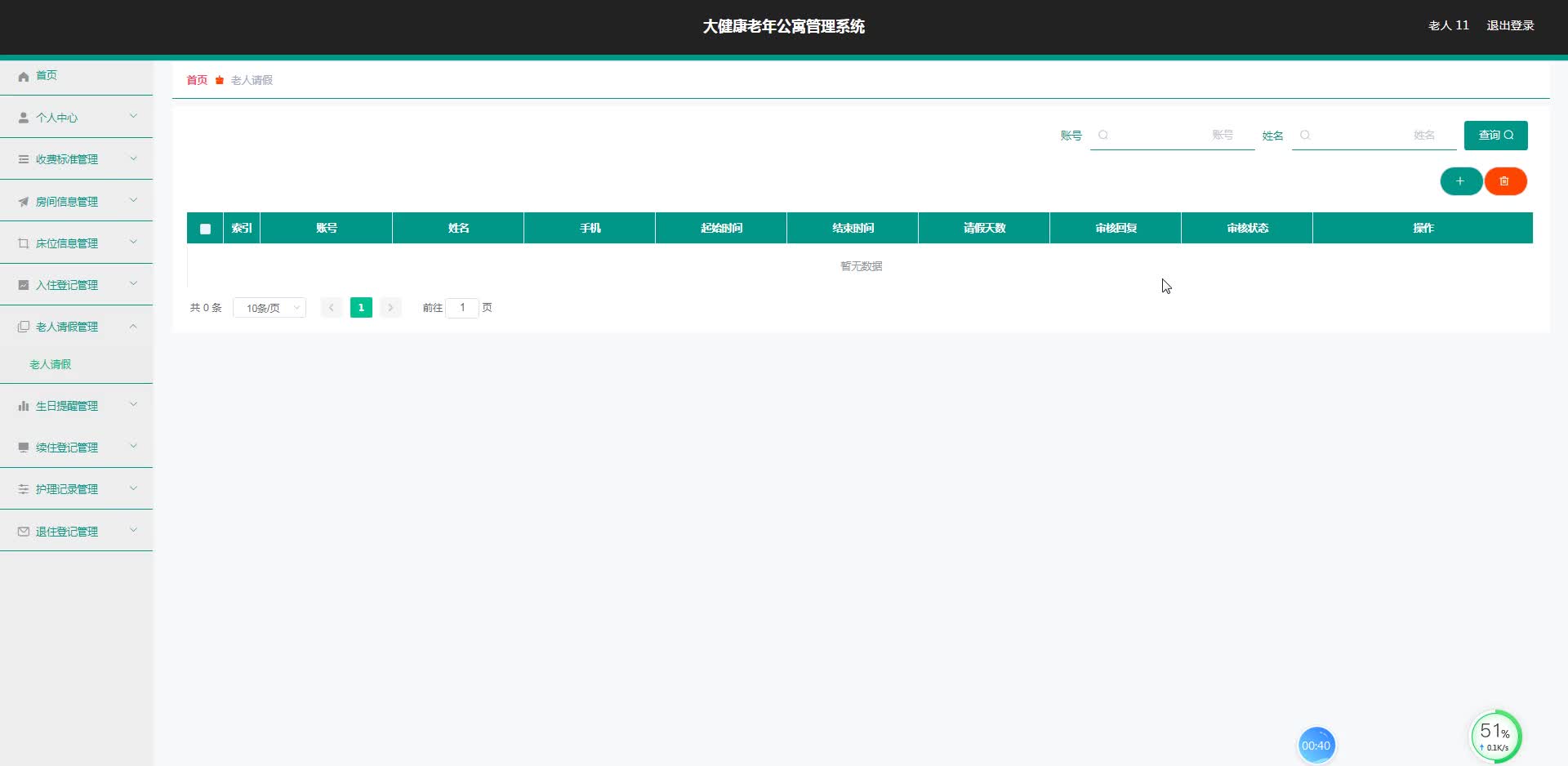Screen dimensions: 1568x766
Task: Check the select-all checkbox in table header
Action: [205, 229]
